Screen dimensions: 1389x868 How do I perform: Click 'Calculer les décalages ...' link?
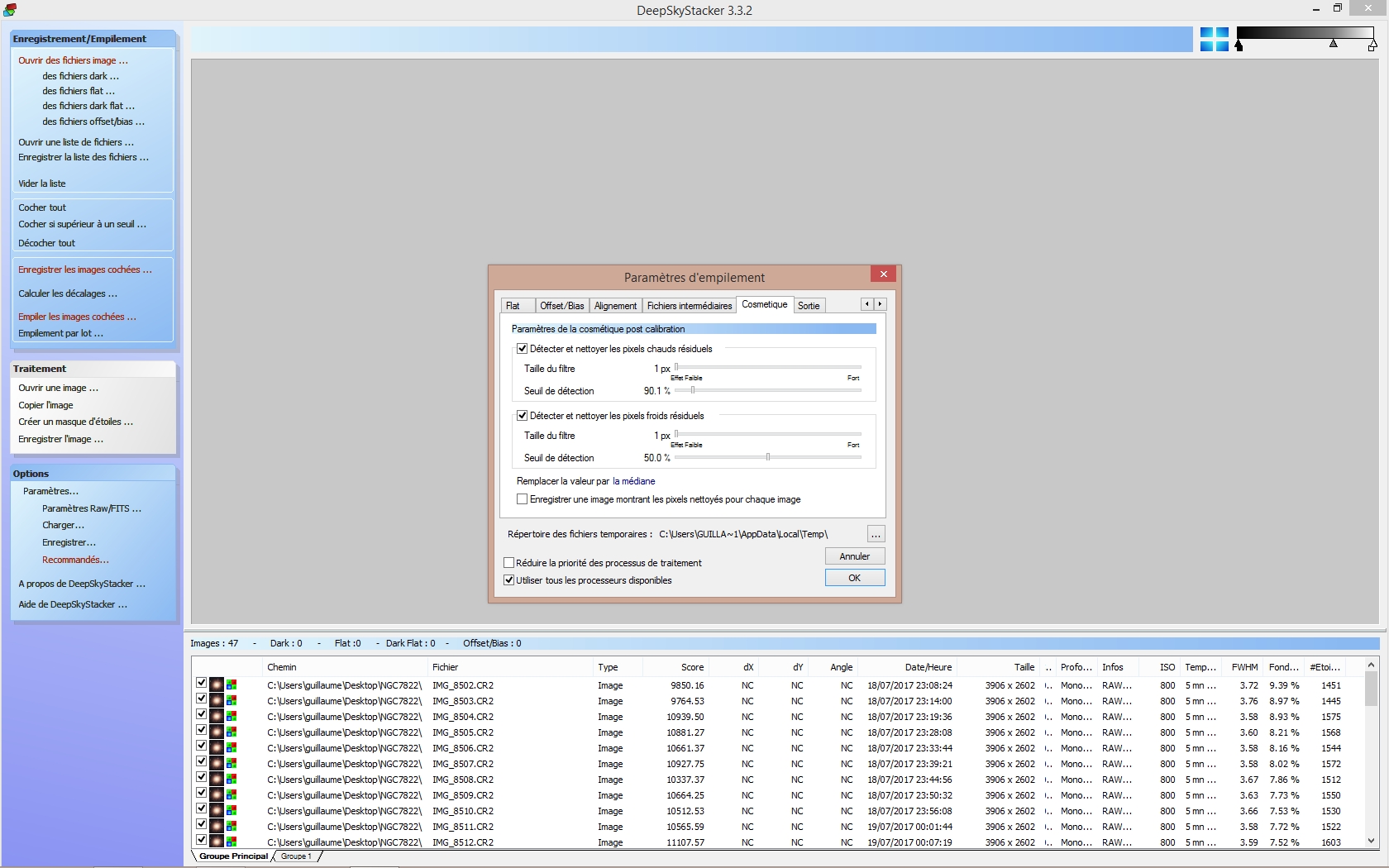[x=68, y=293]
